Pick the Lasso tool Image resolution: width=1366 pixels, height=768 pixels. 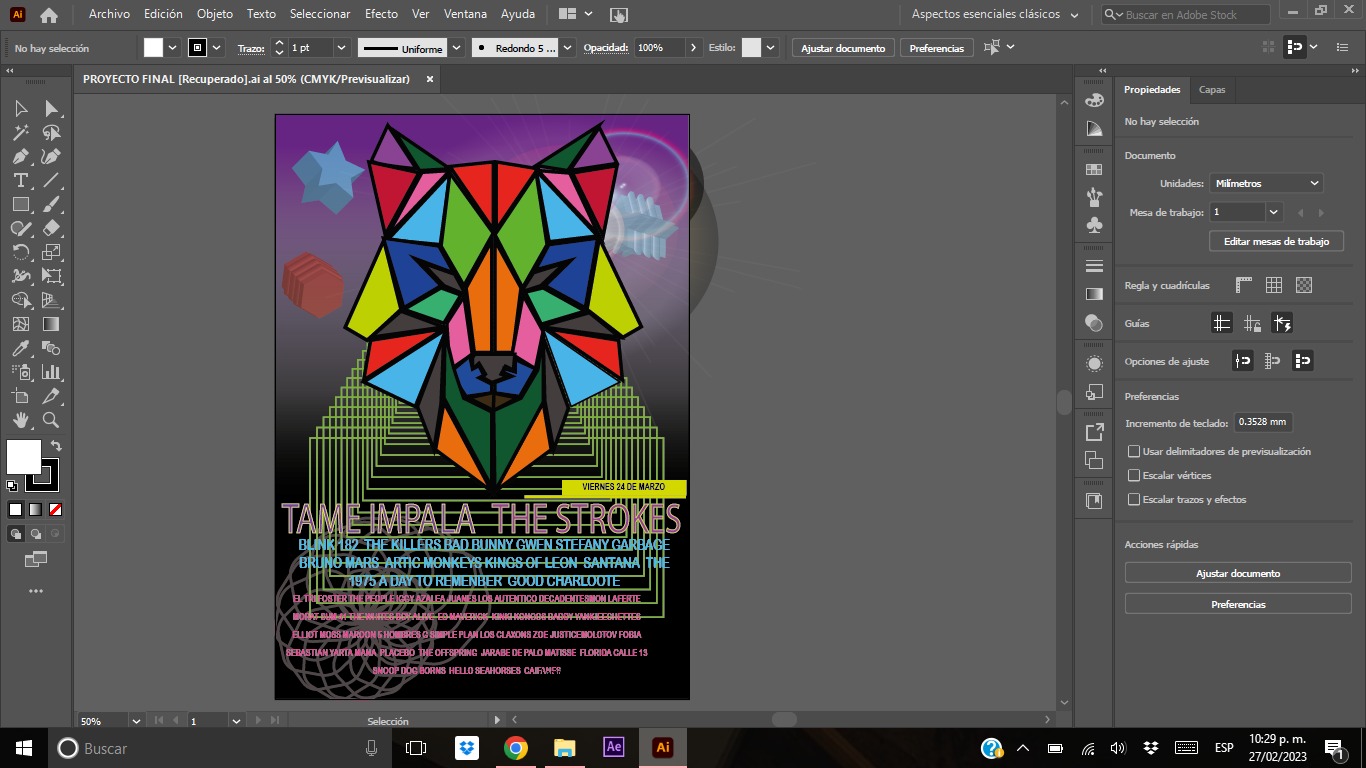click(x=51, y=132)
